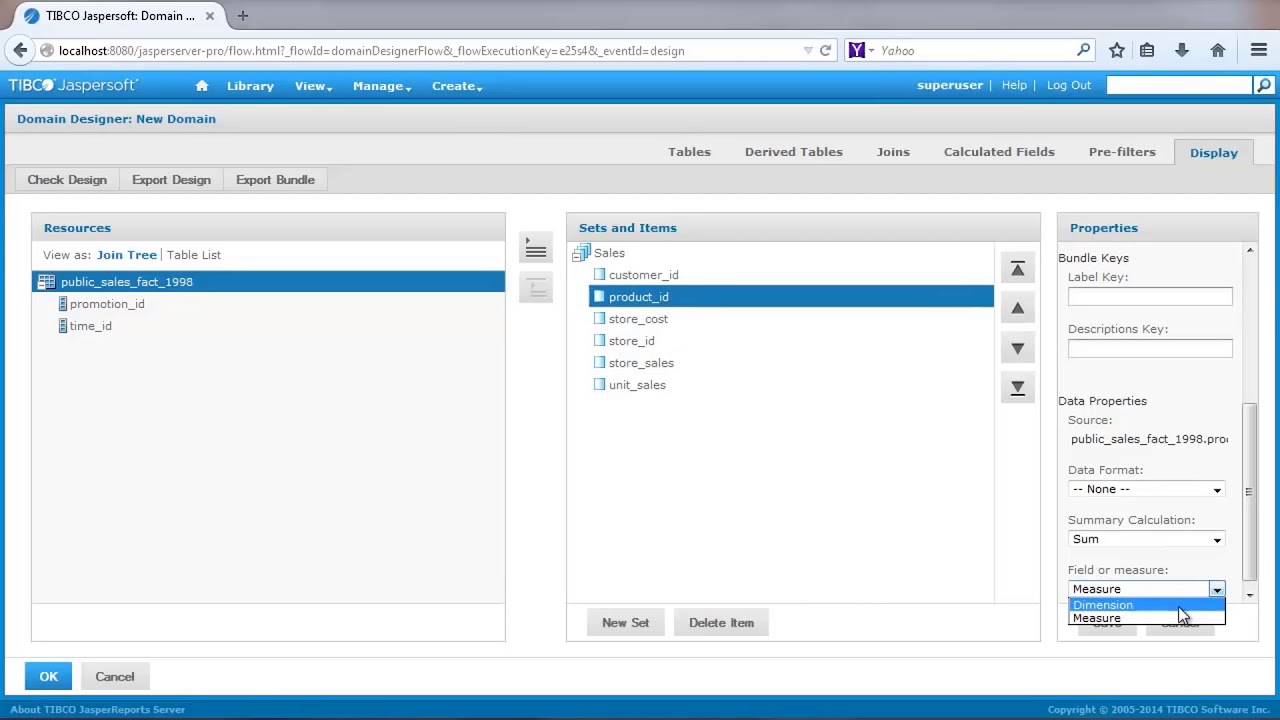This screenshot has width=1280, height=720.
Task: Choose Measure from the dropdown list
Action: click(1146, 618)
